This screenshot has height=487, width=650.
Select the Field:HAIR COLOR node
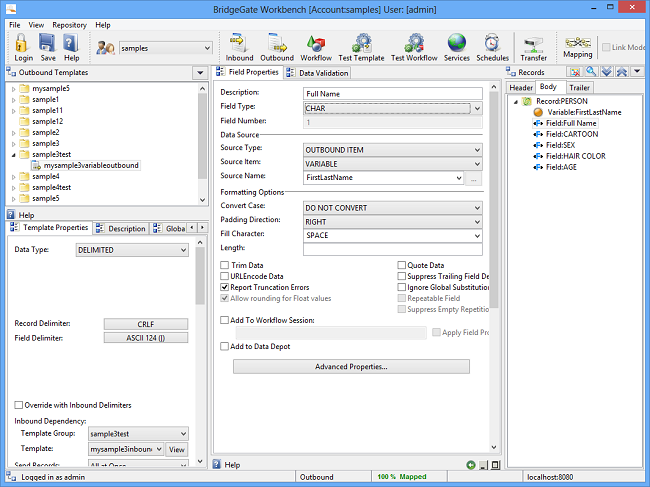pos(575,156)
